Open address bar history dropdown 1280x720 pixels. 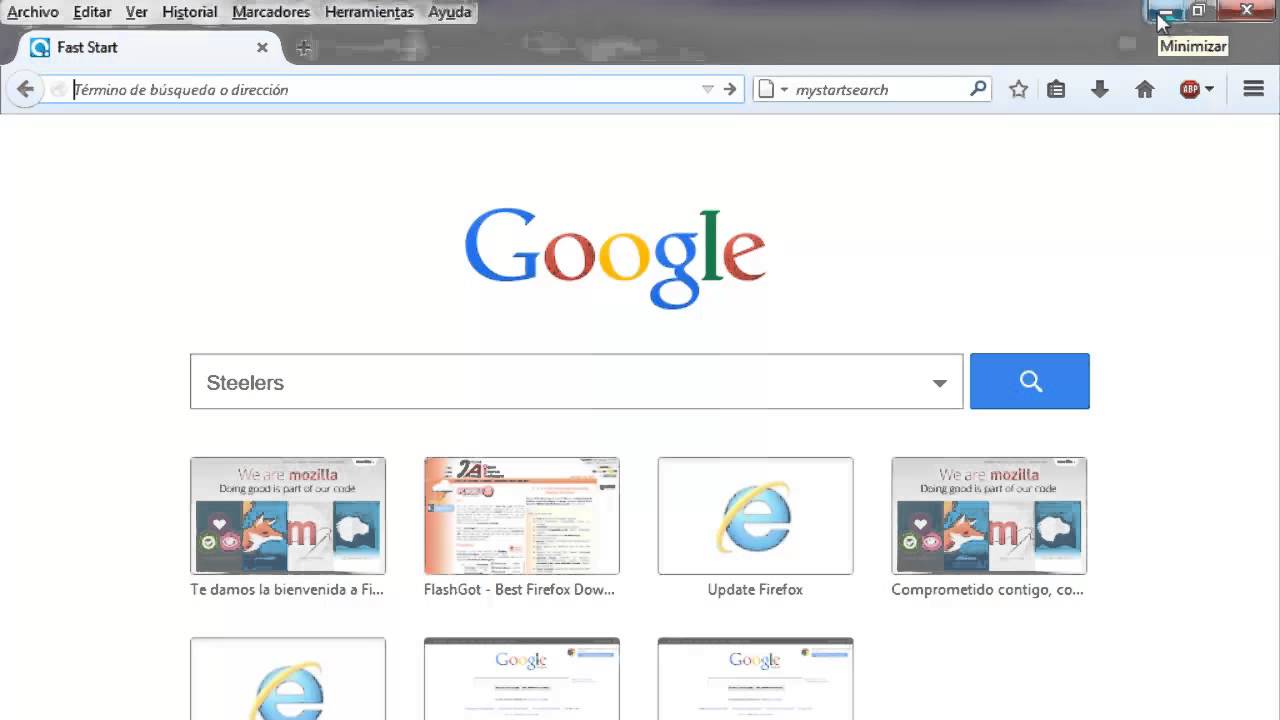pos(708,89)
